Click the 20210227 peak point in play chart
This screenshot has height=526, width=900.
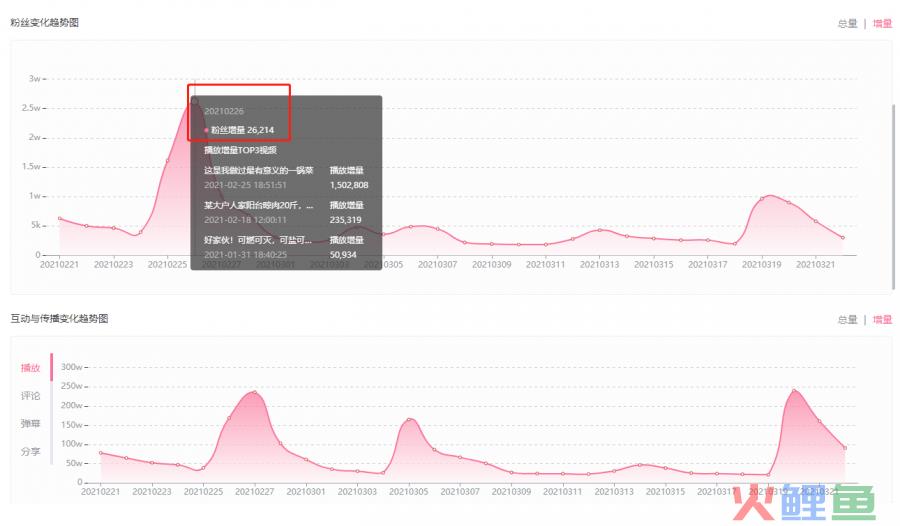click(254, 392)
